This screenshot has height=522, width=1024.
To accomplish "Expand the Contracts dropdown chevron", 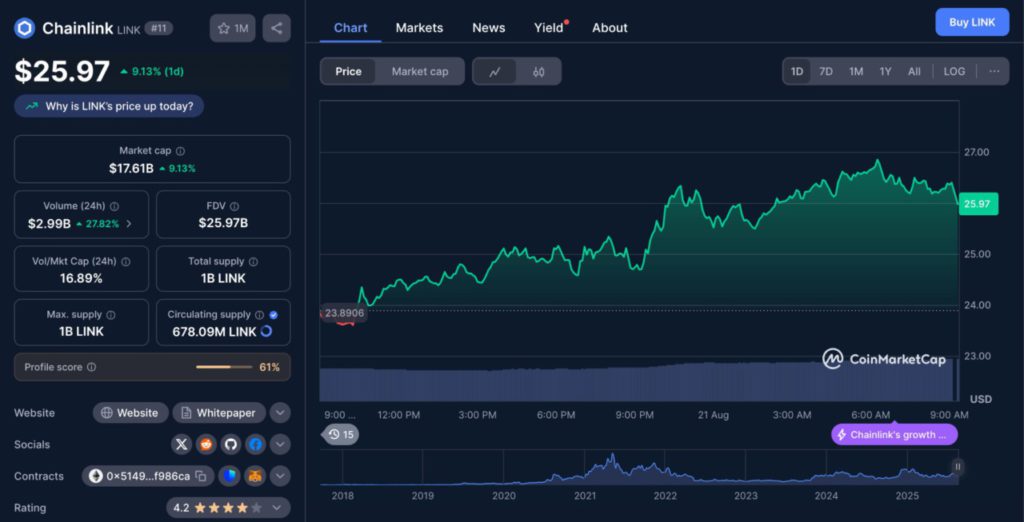I will 280,476.
